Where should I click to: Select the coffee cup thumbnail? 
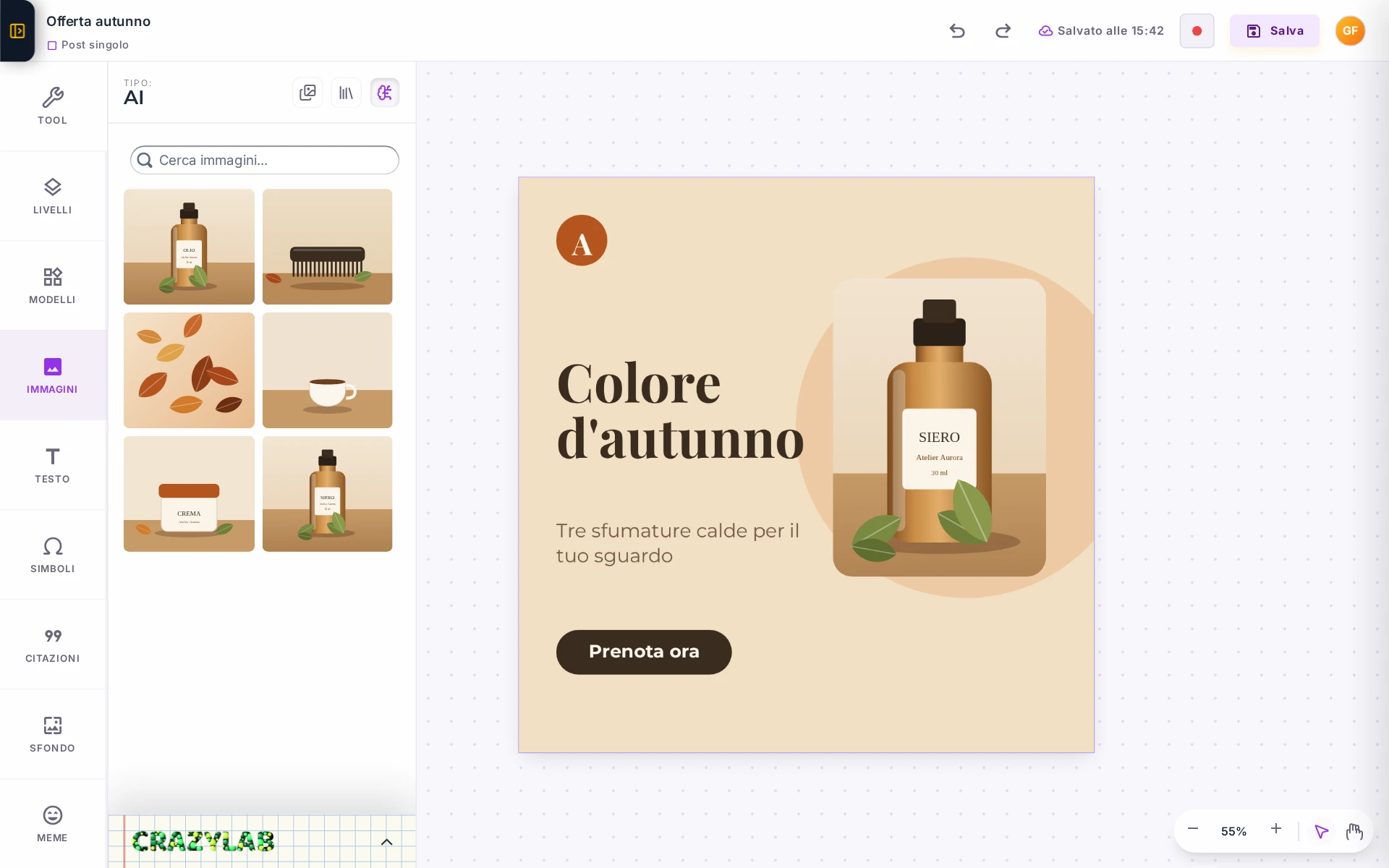coord(327,370)
